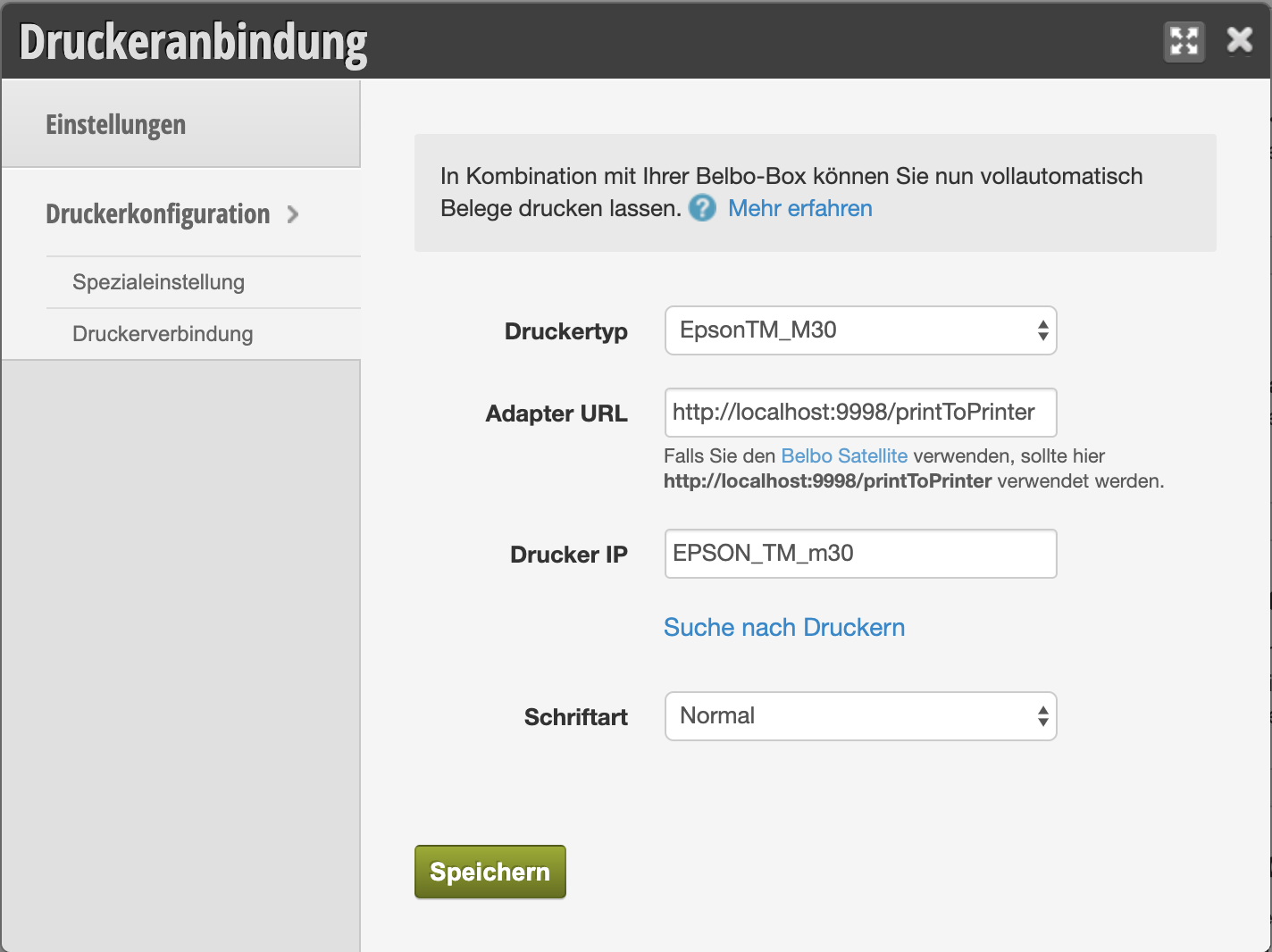Click the Adapter URL input field

pyautogui.click(x=860, y=413)
